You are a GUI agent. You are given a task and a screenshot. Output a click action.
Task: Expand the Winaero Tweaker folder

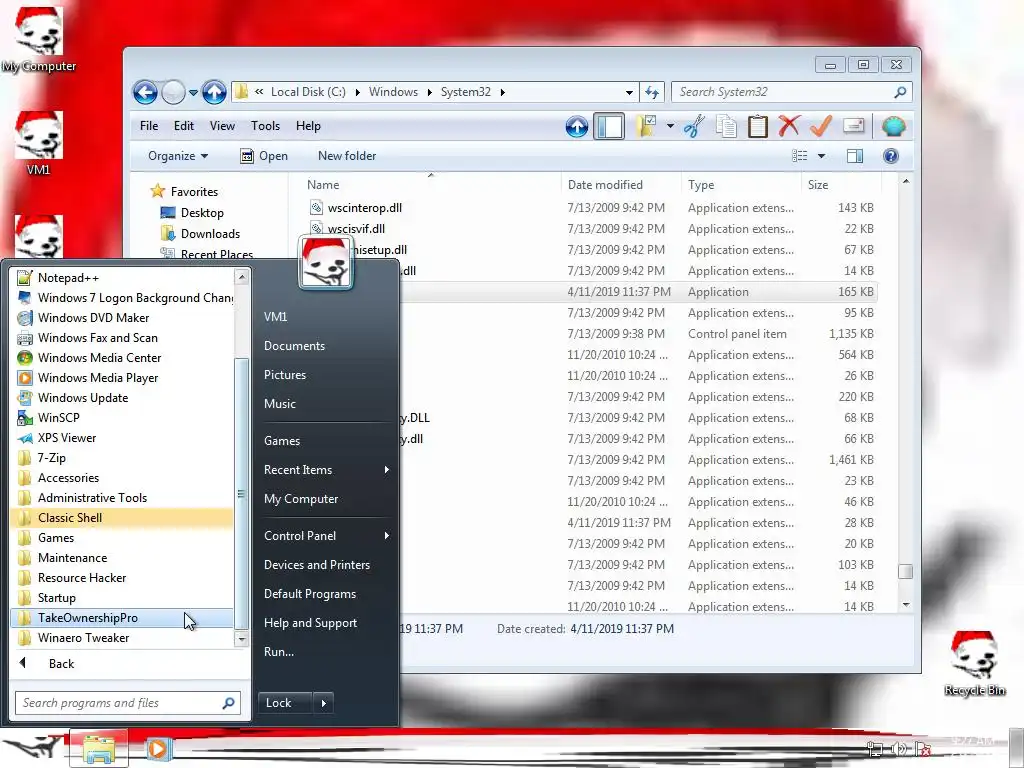(123, 638)
